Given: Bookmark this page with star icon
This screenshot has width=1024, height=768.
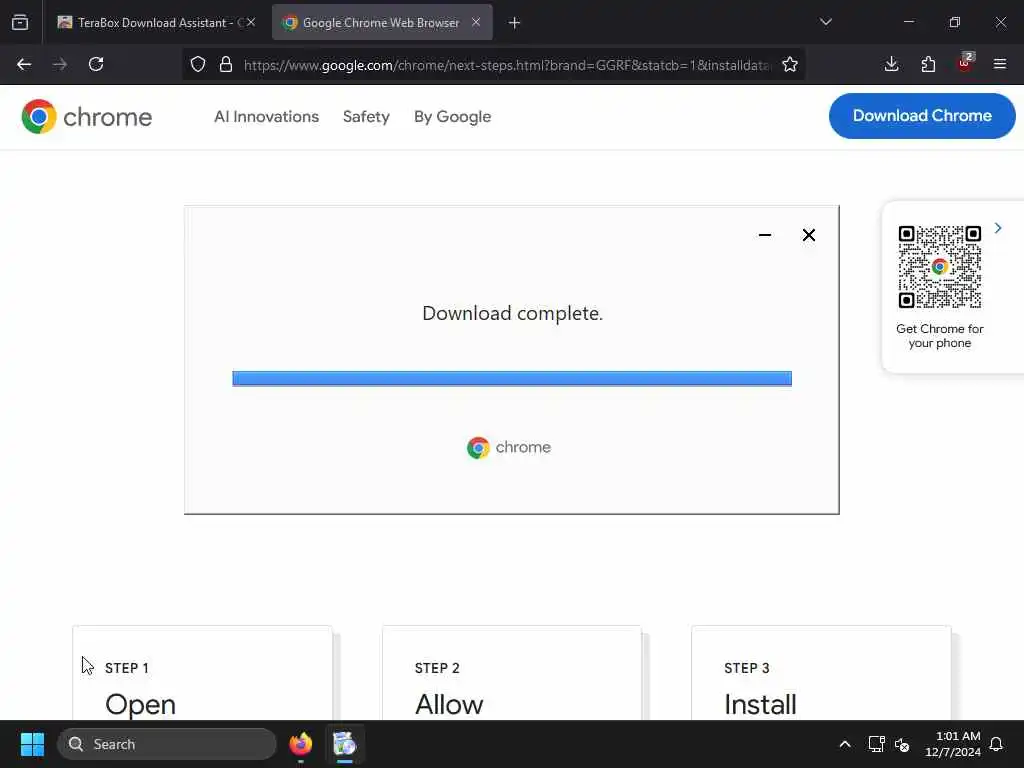Looking at the screenshot, I should click(790, 64).
